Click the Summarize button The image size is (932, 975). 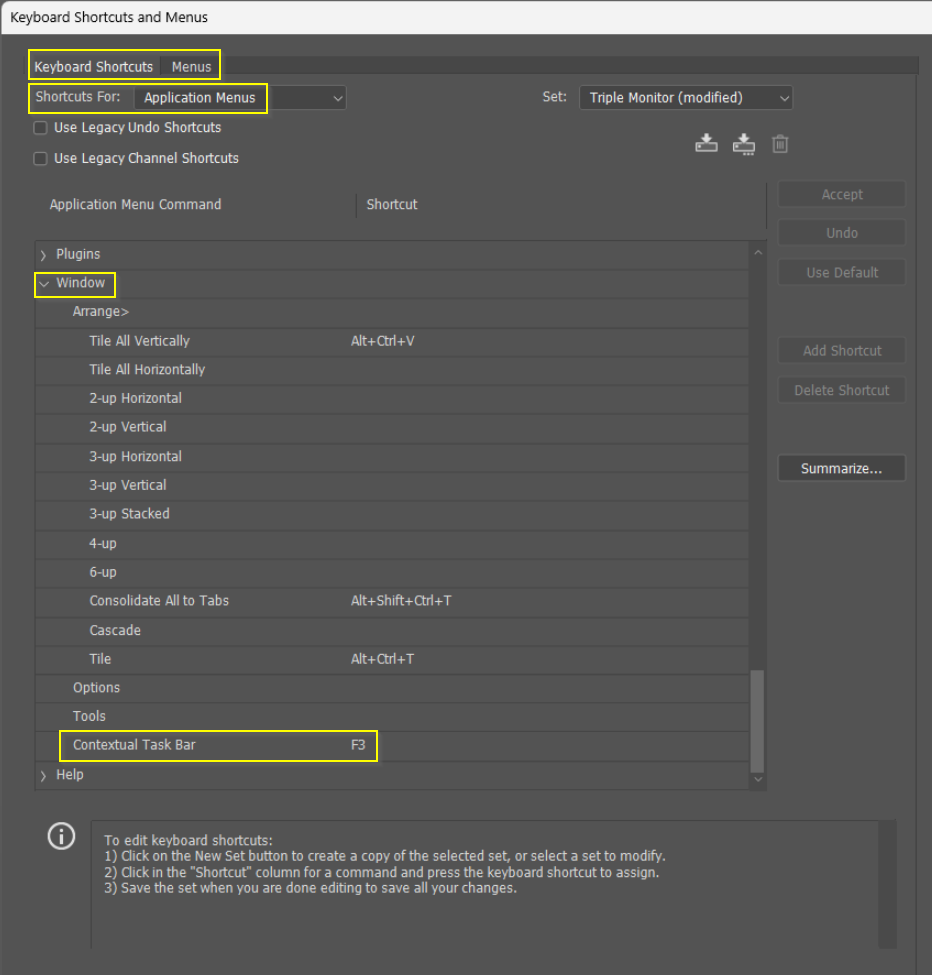click(x=841, y=467)
